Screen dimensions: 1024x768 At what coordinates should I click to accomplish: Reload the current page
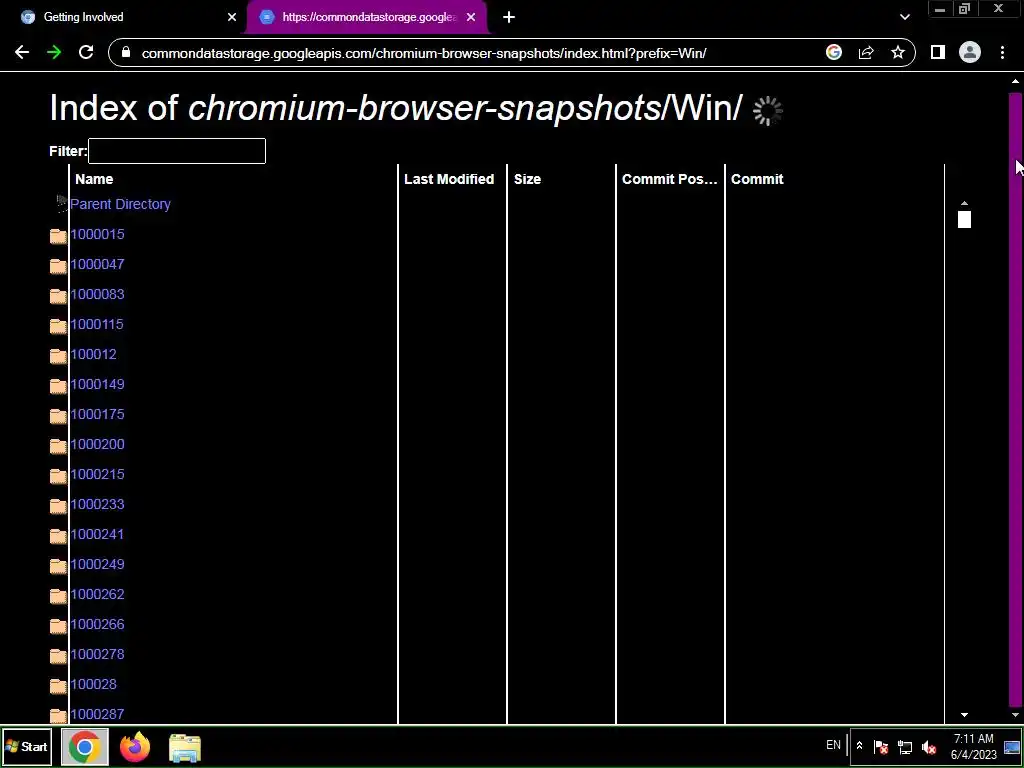click(x=86, y=53)
